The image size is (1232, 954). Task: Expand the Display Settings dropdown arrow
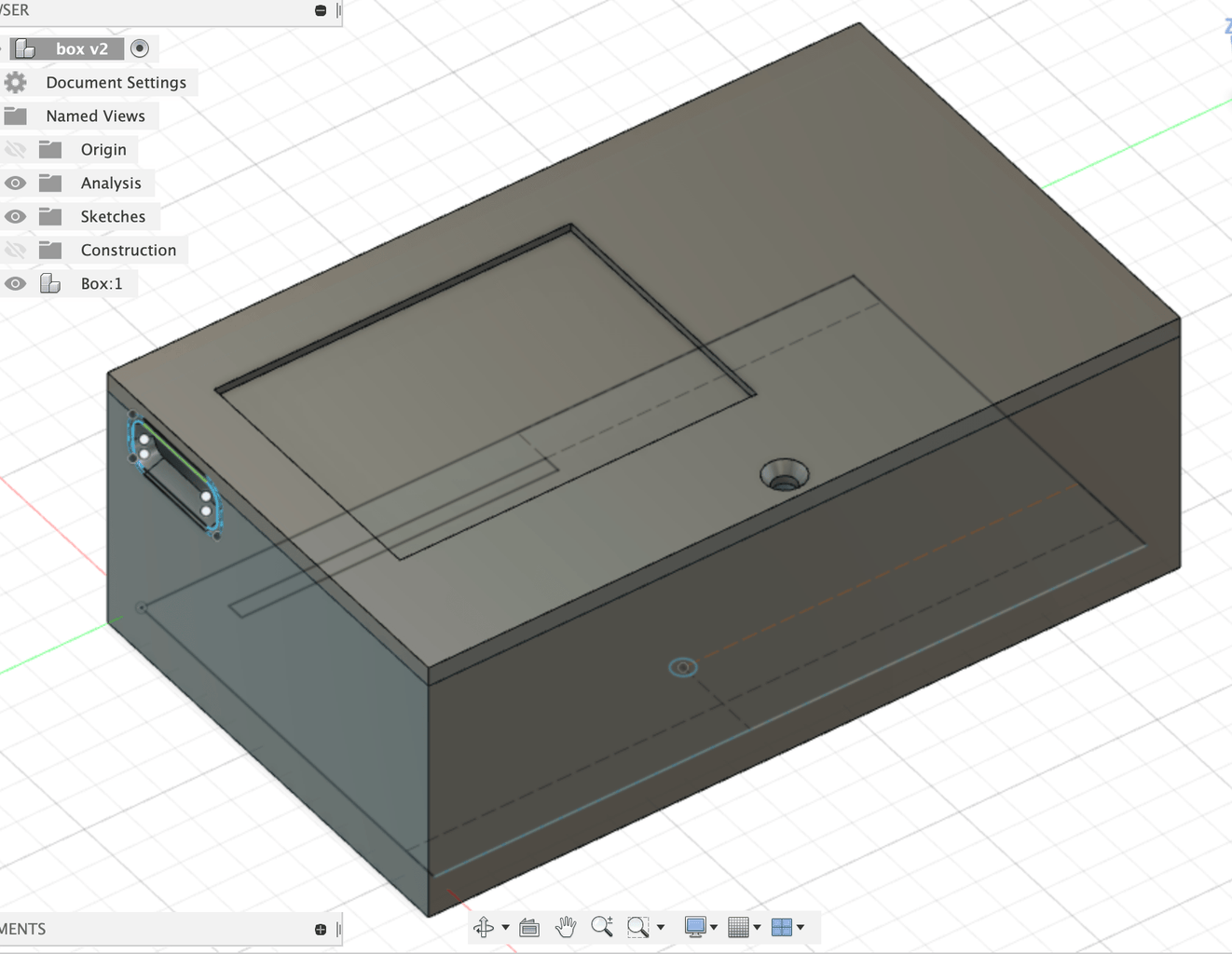[714, 928]
